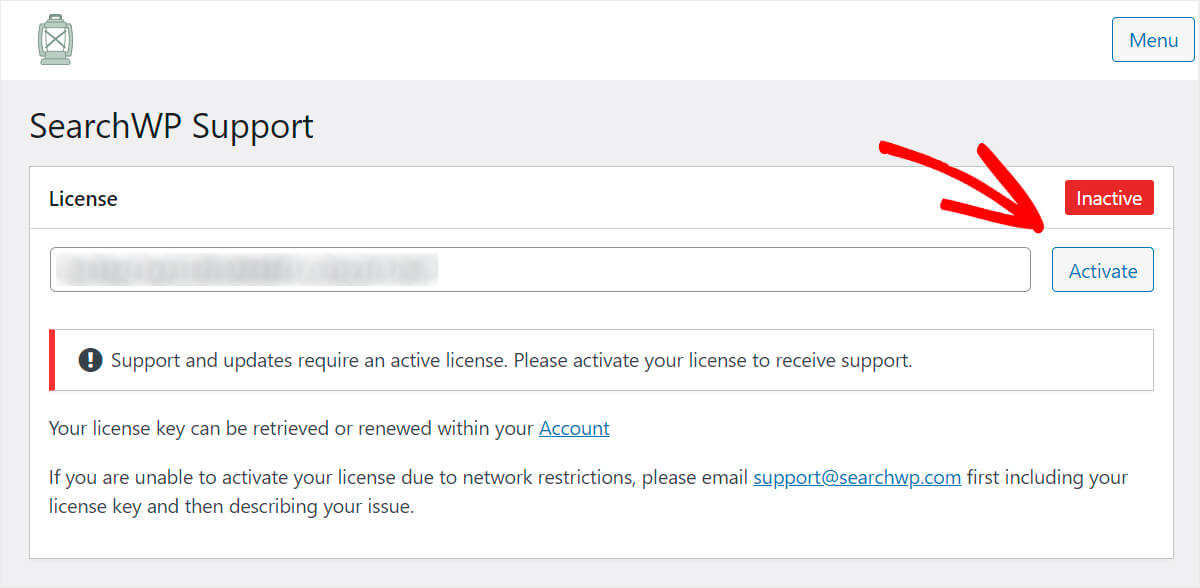Click the blurred license key text
Screen dimensions: 1200x588
coord(247,270)
